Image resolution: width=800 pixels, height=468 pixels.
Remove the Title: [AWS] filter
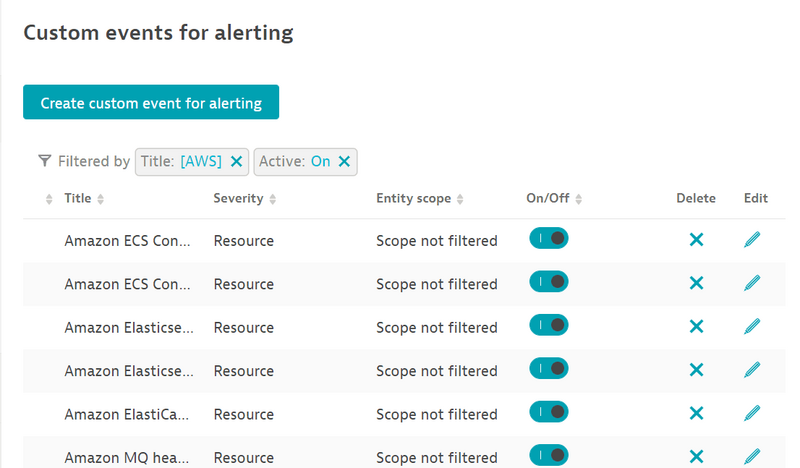click(236, 161)
